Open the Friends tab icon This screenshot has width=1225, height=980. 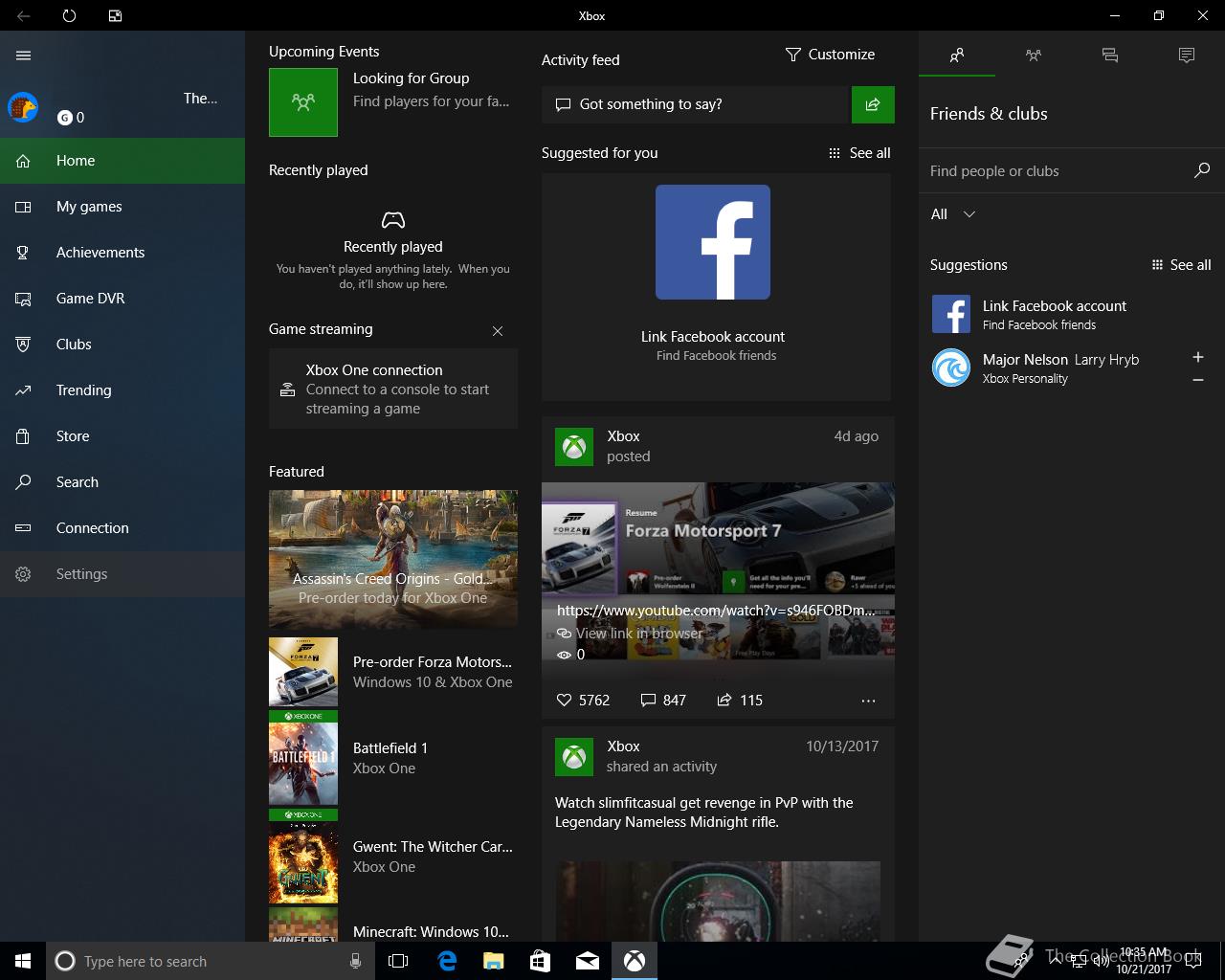(957, 56)
